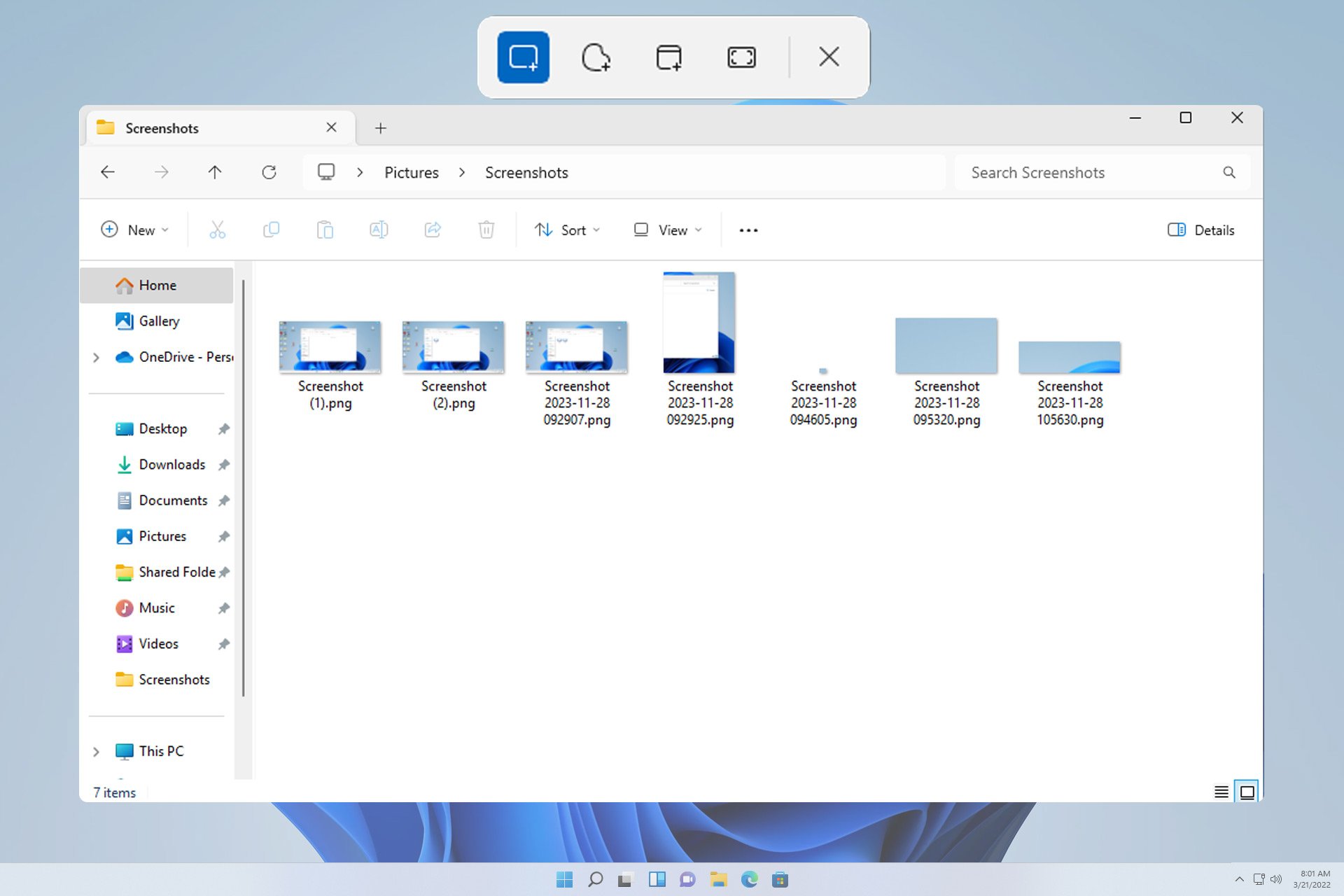The height and width of the screenshot is (896, 1344).
Task: Click the Copy icon in toolbar
Action: pos(271,230)
